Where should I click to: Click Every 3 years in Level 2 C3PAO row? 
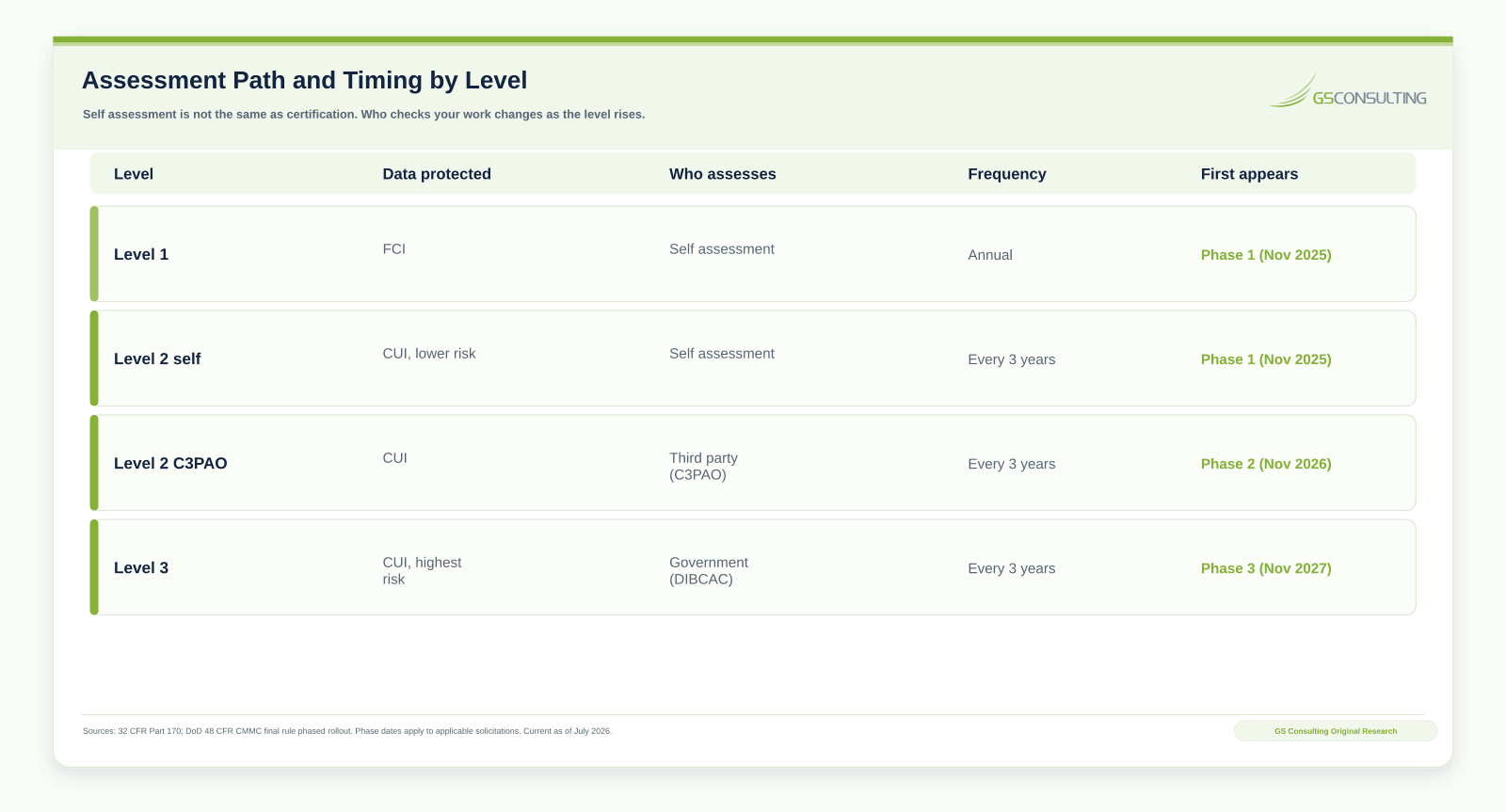tap(1012, 464)
